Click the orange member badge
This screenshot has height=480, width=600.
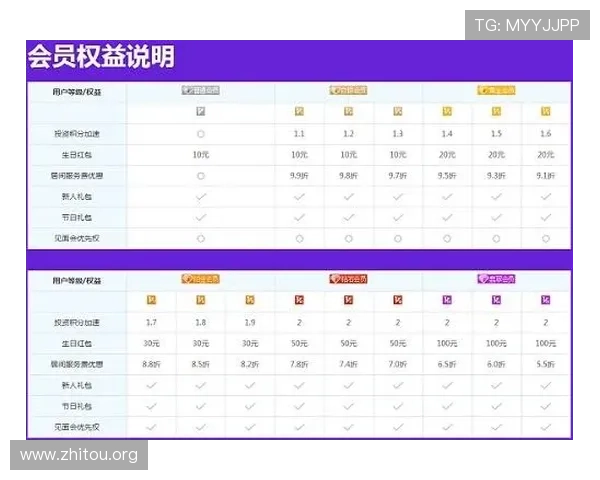[201, 279]
